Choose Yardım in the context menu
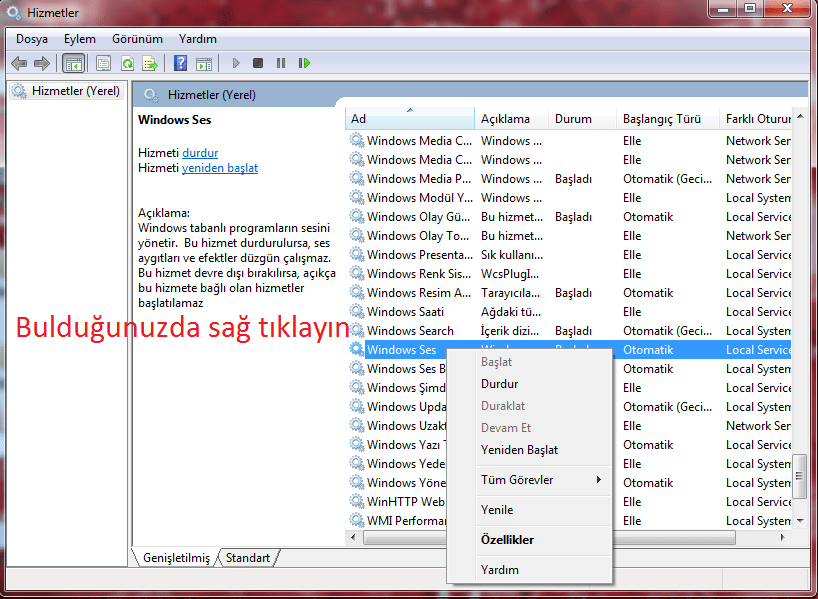The height and width of the screenshot is (599, 818). [x=530, y=570]
